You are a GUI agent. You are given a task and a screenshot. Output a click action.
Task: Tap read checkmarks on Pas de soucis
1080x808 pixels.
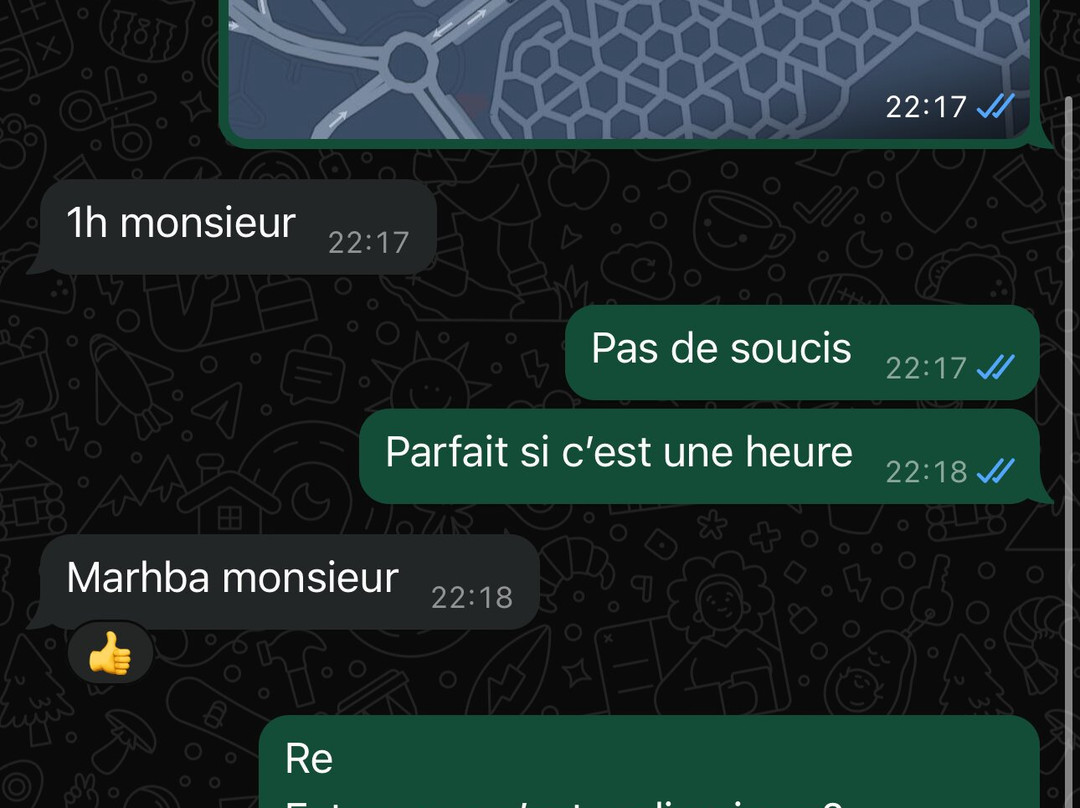[x=996, y=367]
